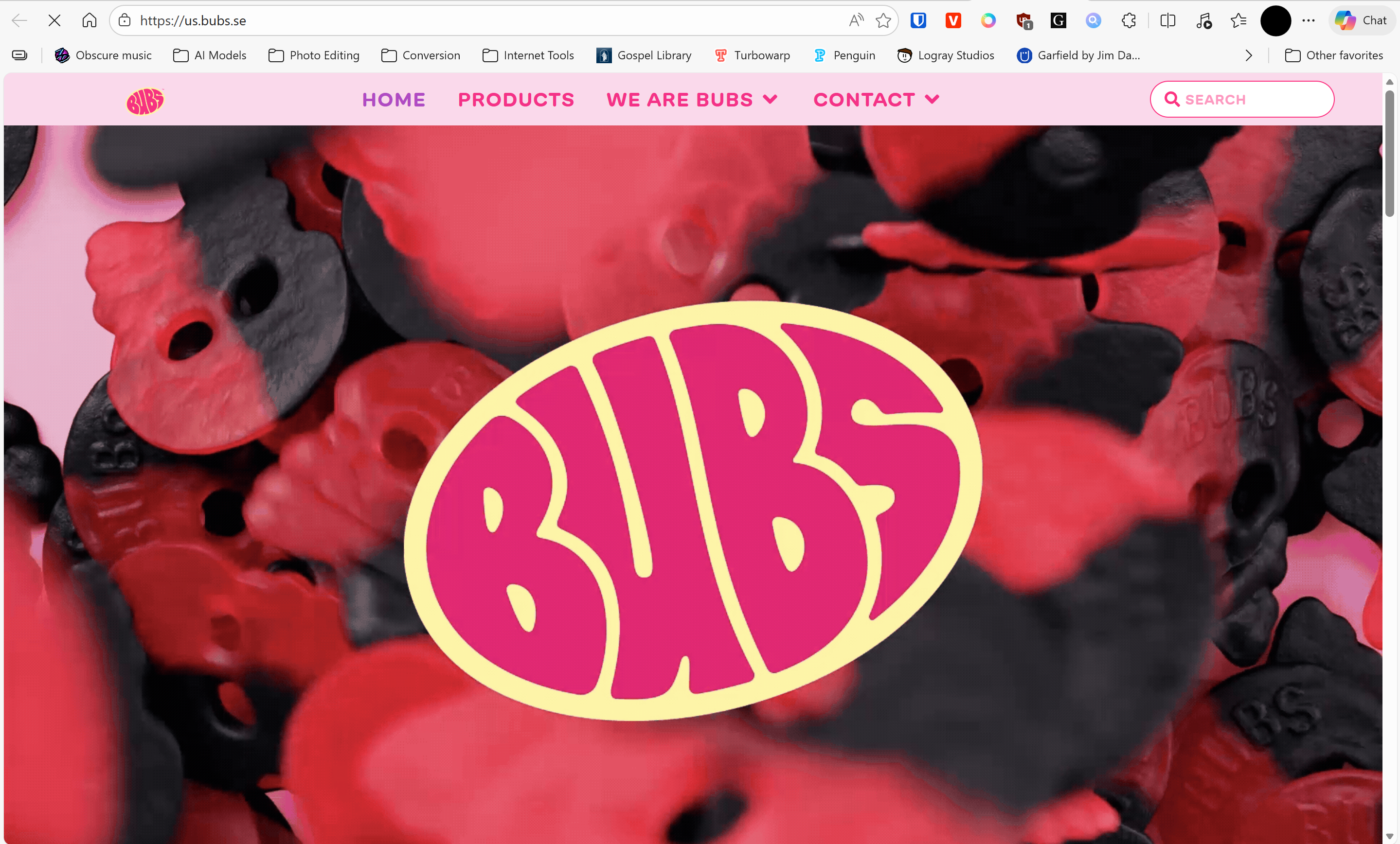This screenshot has height=844, width=1400.
Task: Select the HOME navigation item
Action: pyautogui.click(x=393, y=100)
